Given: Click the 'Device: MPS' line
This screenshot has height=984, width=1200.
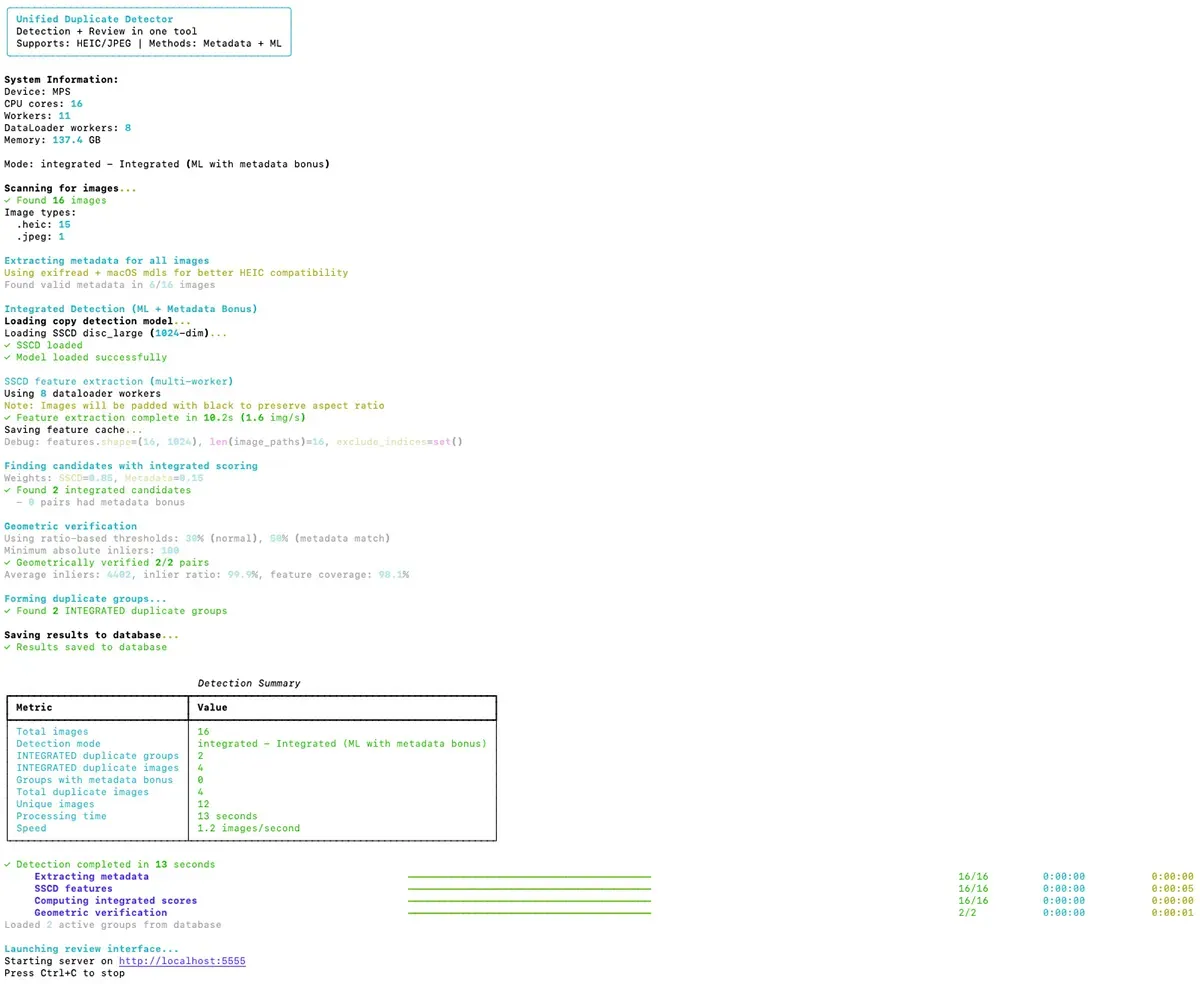Looking at the screenshot, I should coord(37,91).
